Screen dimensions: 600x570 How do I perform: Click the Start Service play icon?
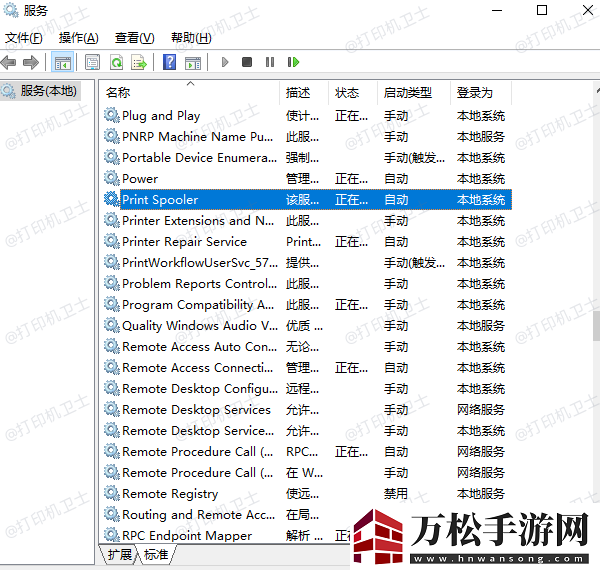coord(225,62)
